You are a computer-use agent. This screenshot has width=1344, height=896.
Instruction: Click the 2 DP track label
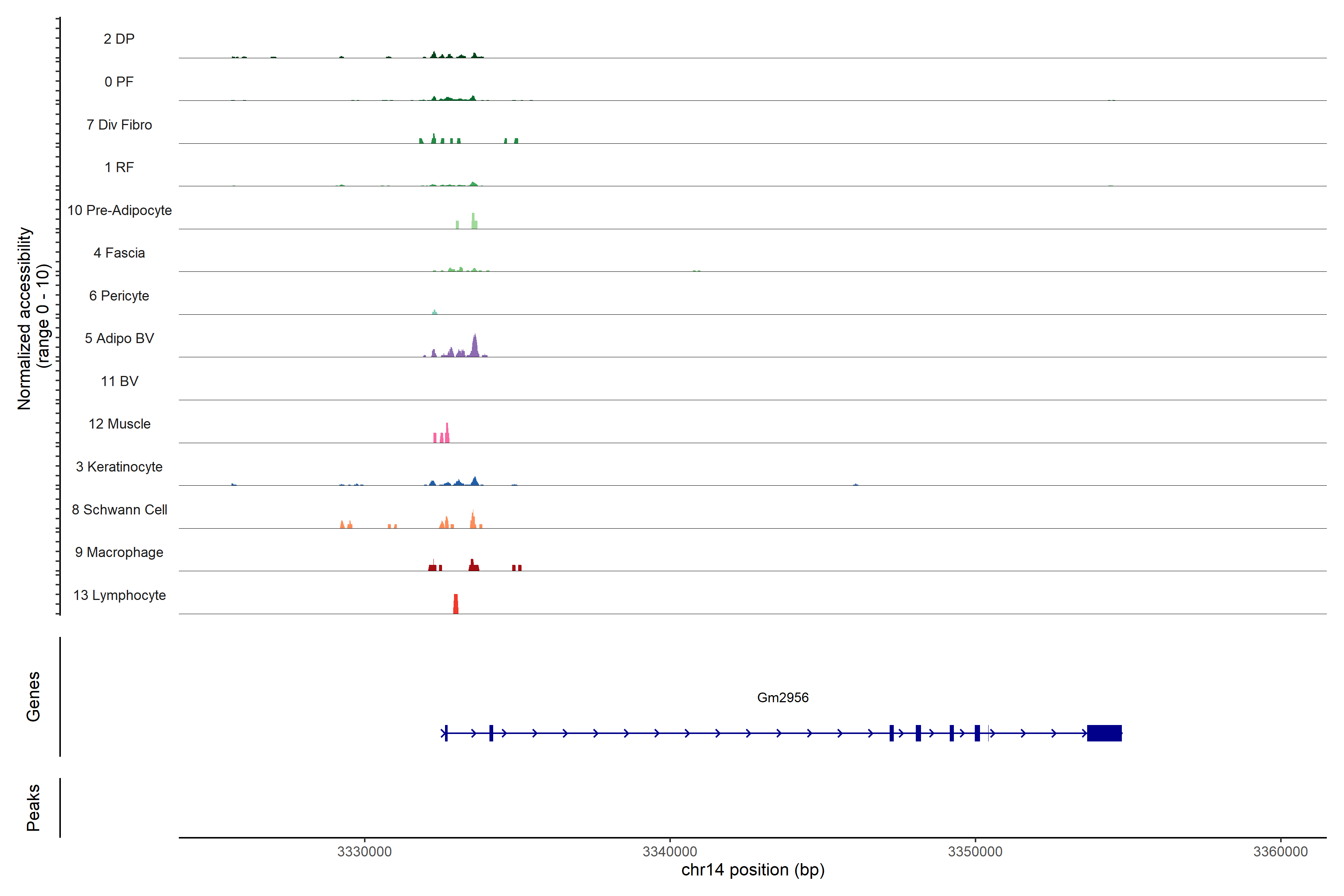119,39
